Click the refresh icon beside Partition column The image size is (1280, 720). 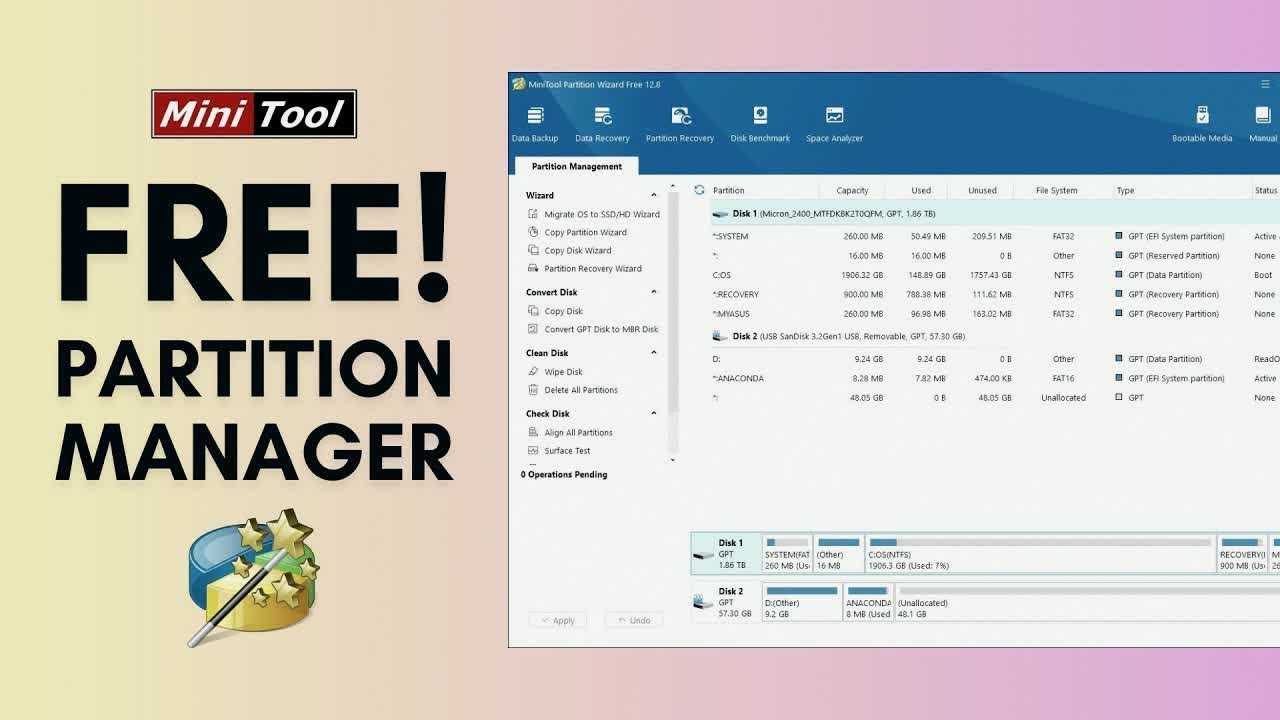(699, 190)
